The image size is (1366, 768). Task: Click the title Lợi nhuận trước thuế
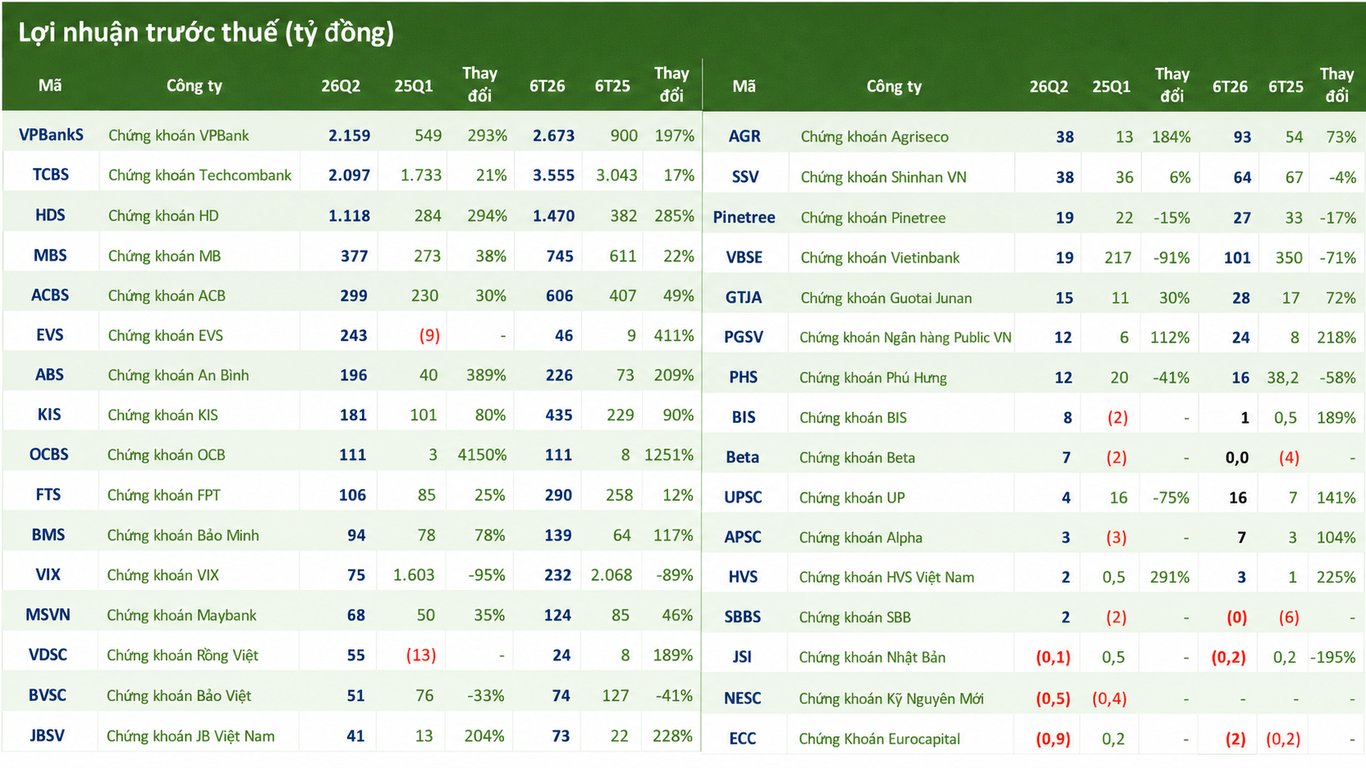(147, 32)
